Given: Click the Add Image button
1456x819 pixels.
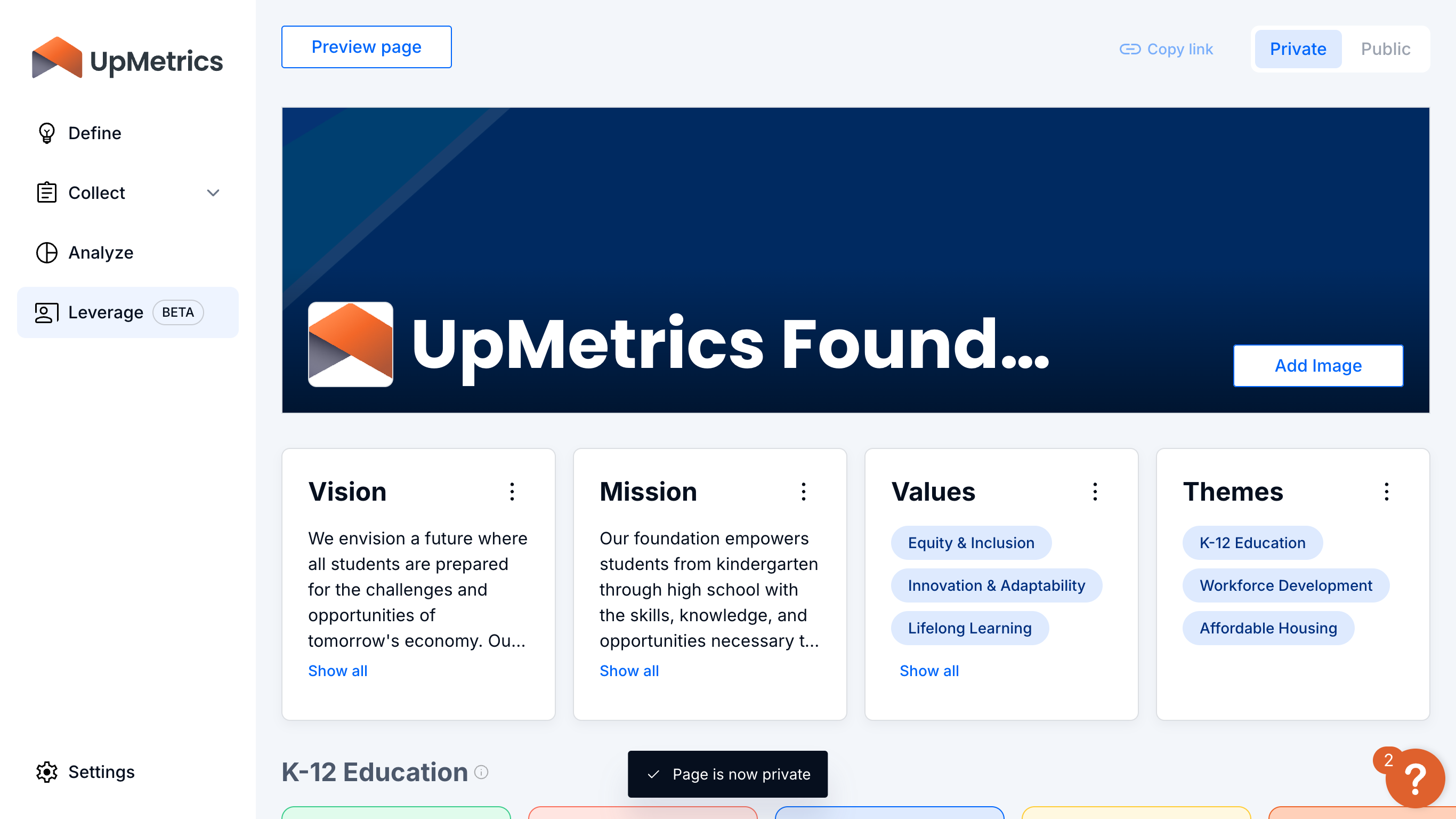Looking at the screenshot, I should pos(1318,365).
